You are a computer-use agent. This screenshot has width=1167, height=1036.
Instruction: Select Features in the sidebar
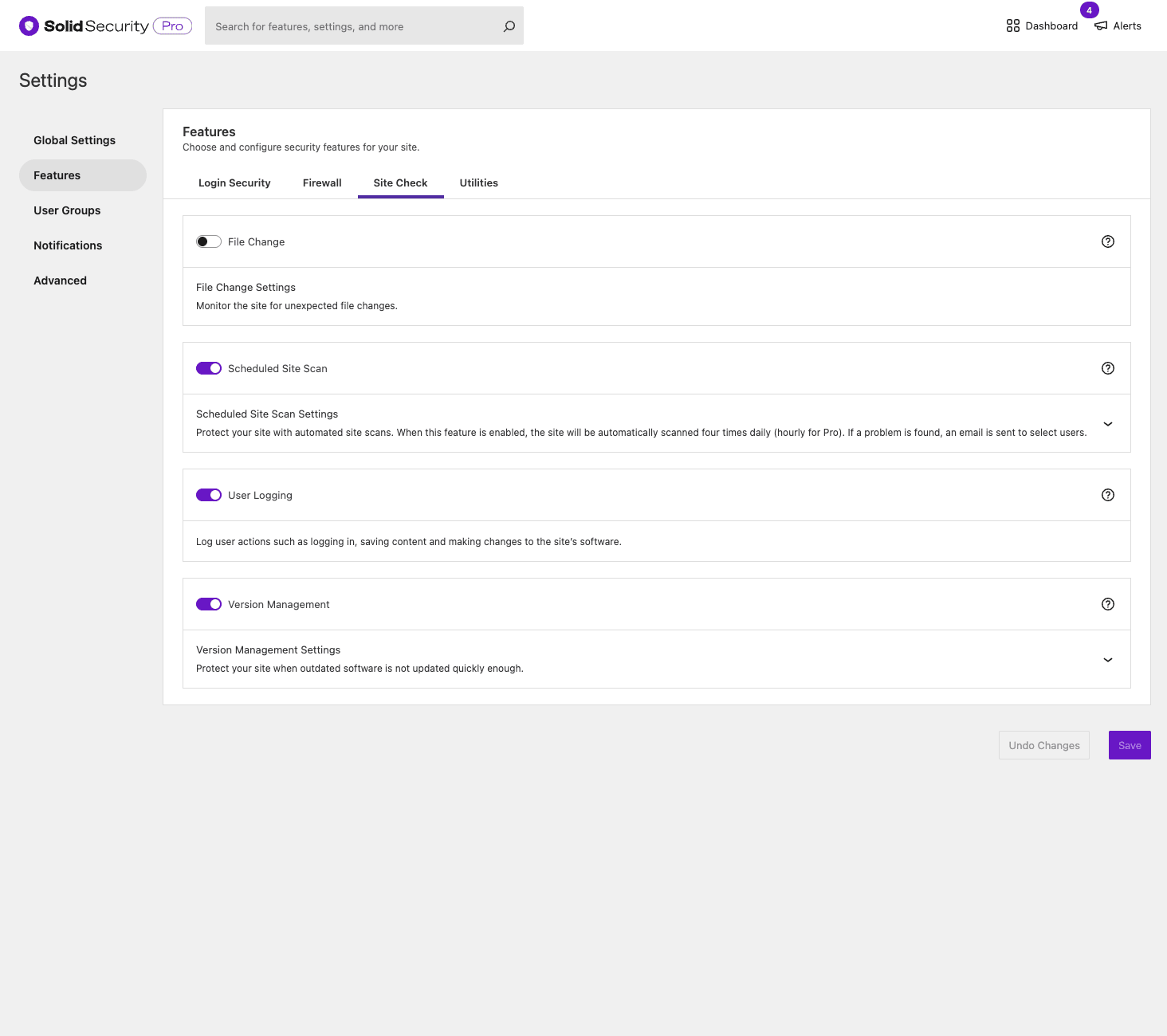point(83,175)
